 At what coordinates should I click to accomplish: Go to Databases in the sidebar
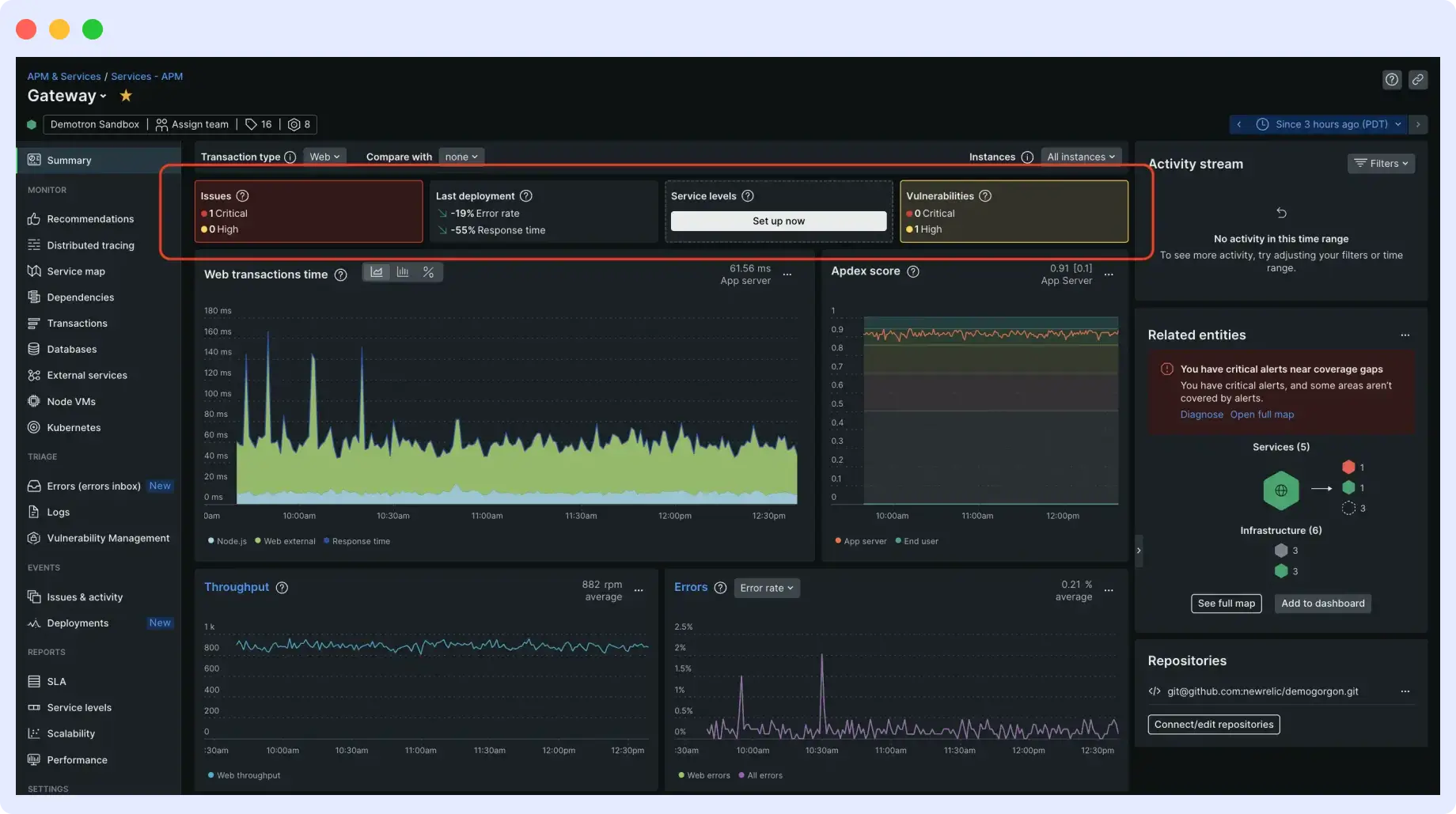point(72,349)
